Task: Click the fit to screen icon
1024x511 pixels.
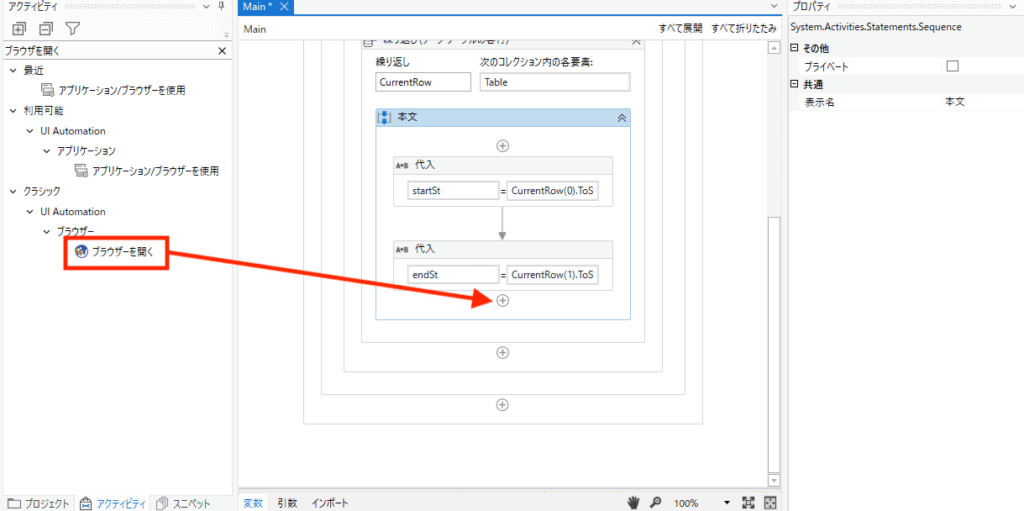Action: click(x=749, y=503)
